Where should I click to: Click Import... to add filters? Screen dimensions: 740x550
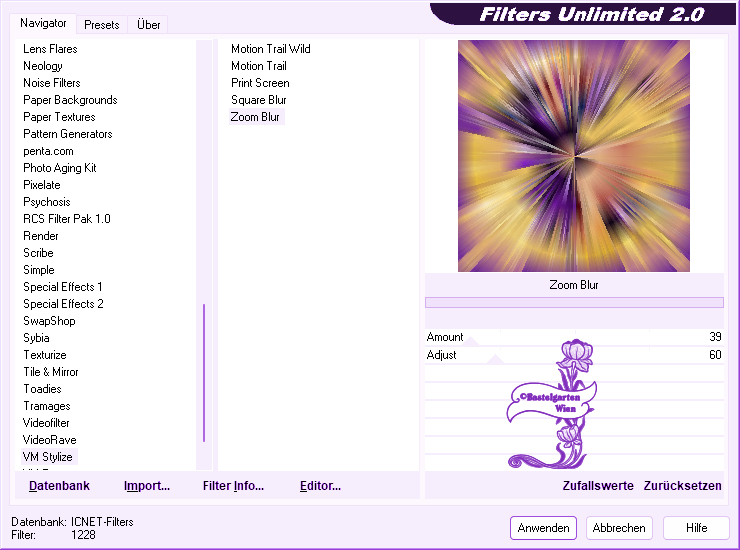pyautogui.click(x=147, y=486)
